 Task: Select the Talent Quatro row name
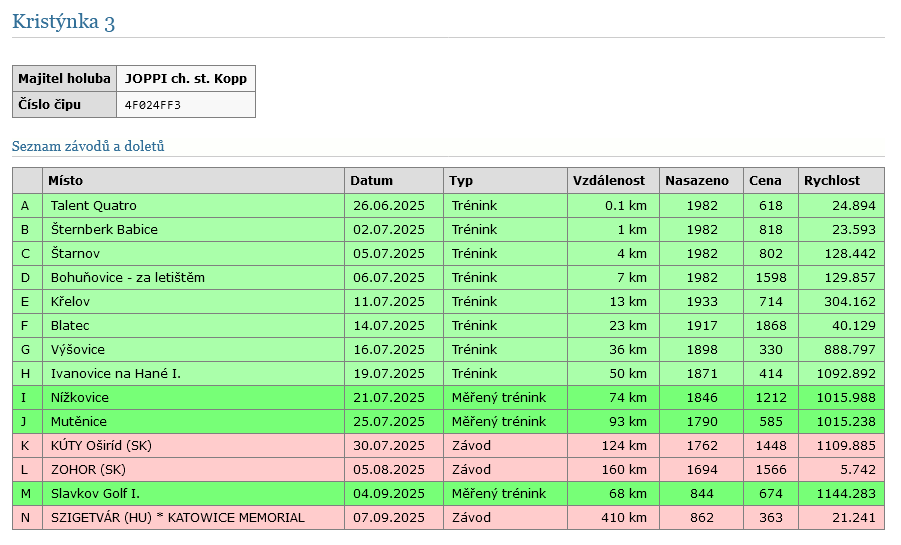point(94,206)
